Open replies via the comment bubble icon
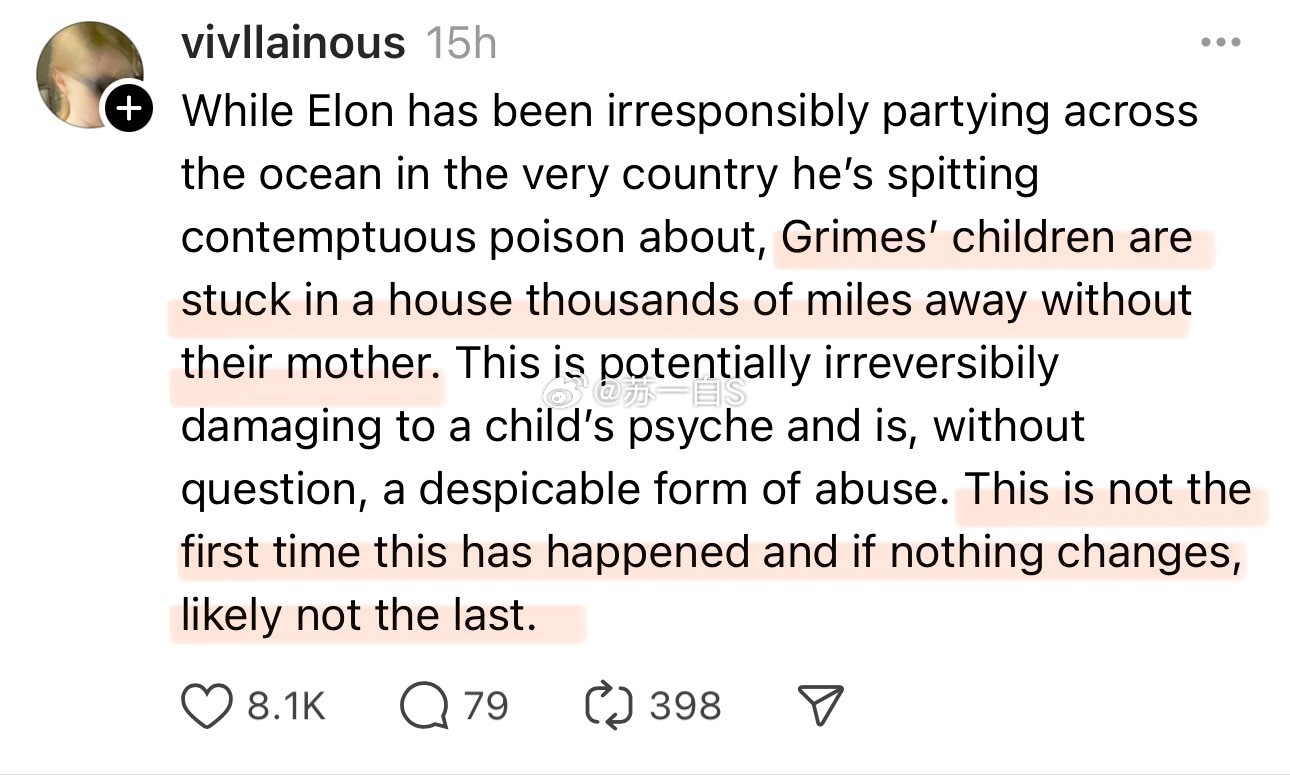This screenshot has height=779, width=1290. click(x=423, y=706)
